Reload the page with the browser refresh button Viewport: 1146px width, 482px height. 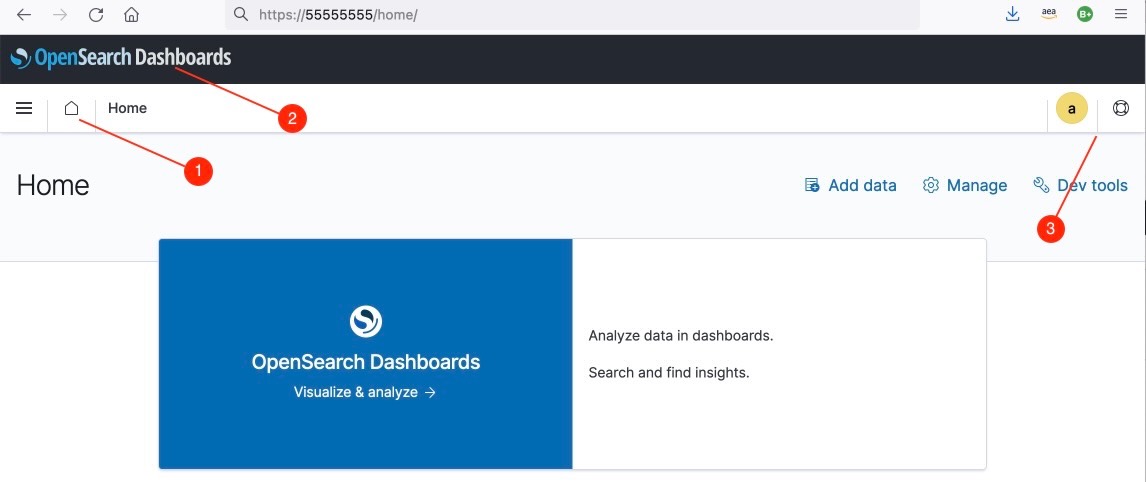(x=96, y=15)
